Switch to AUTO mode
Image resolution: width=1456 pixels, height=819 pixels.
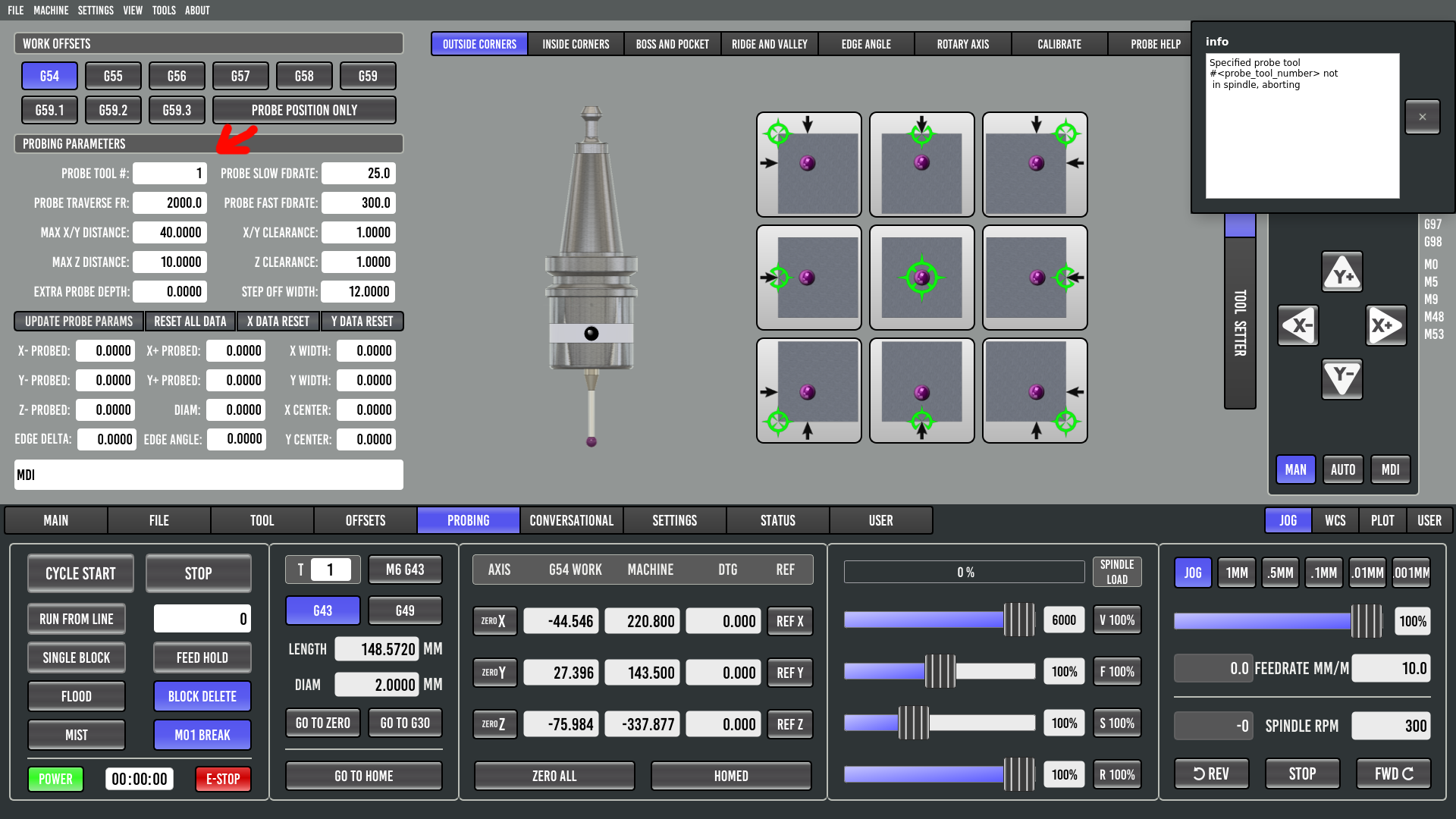pos(1343,469)
